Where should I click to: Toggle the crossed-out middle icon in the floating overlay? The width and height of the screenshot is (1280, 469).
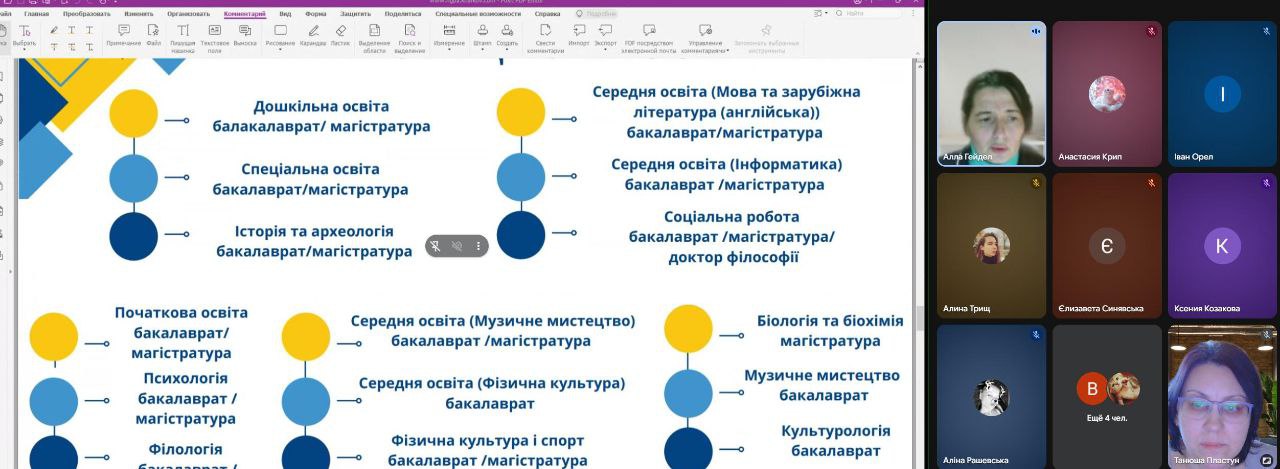coord(457,246)
